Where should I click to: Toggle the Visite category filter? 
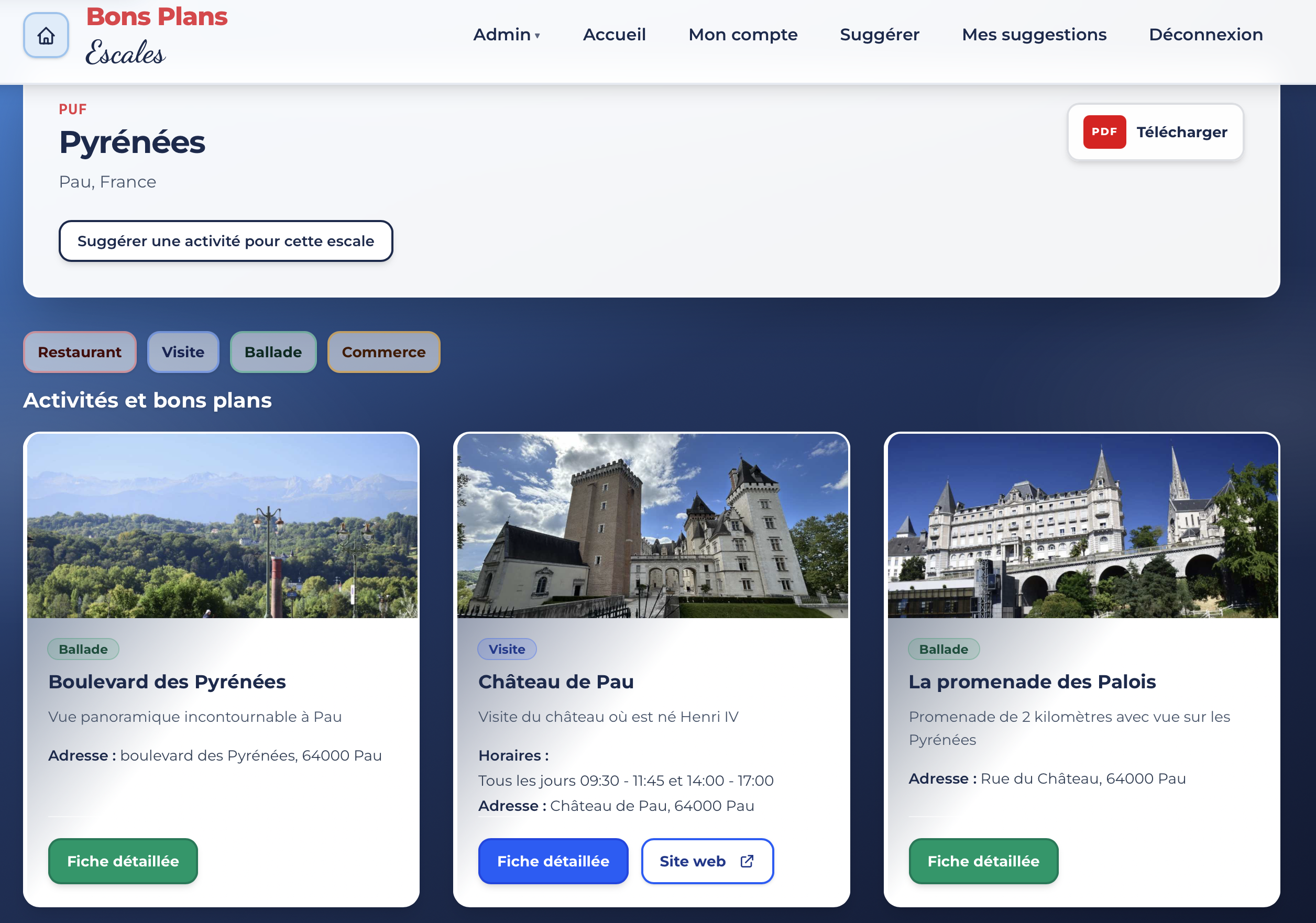pos(183,352)
